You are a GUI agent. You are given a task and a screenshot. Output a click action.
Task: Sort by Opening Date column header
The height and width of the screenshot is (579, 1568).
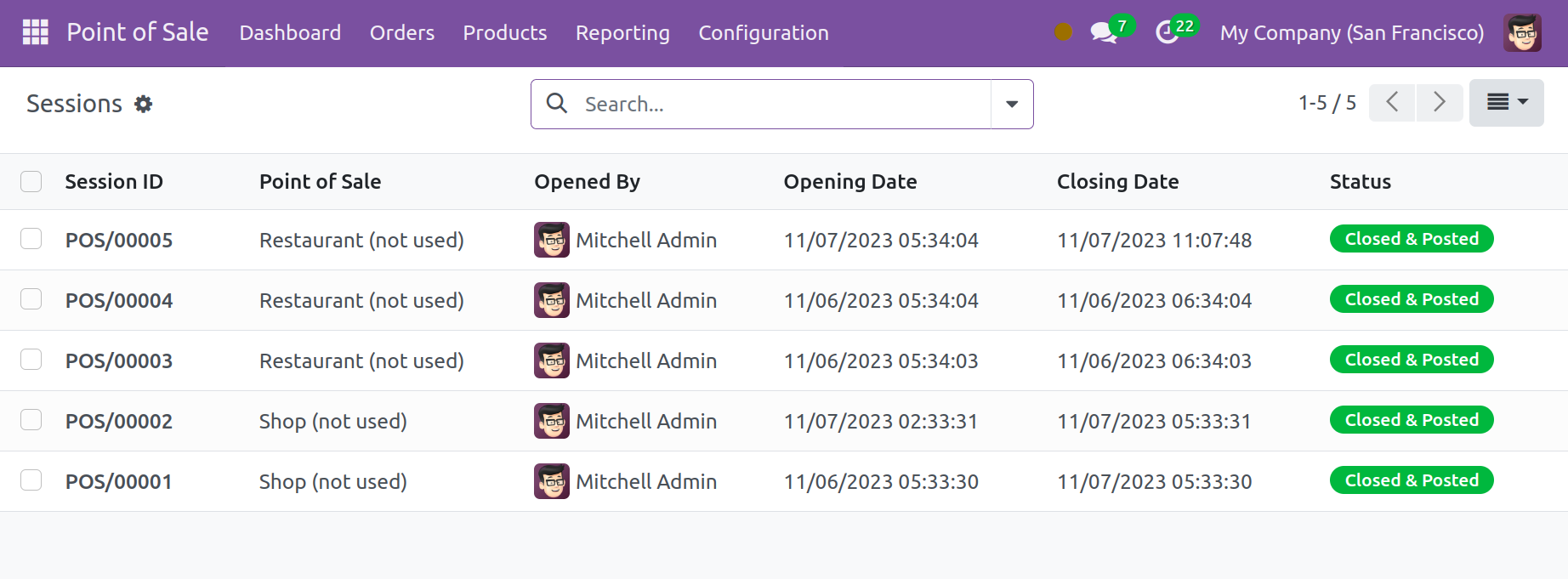click(849, 182)
